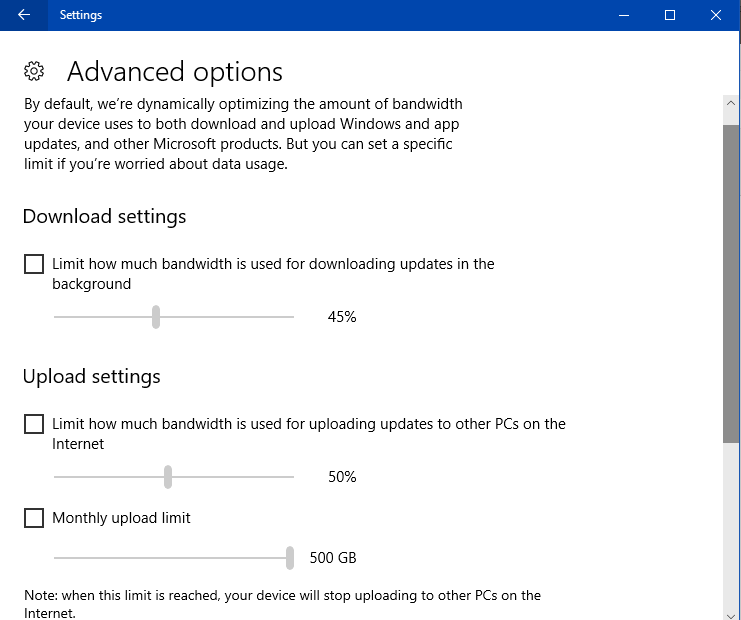Click the gear icon beside Advanced options
The image size is (741, 620).
[x=34, y=71]
